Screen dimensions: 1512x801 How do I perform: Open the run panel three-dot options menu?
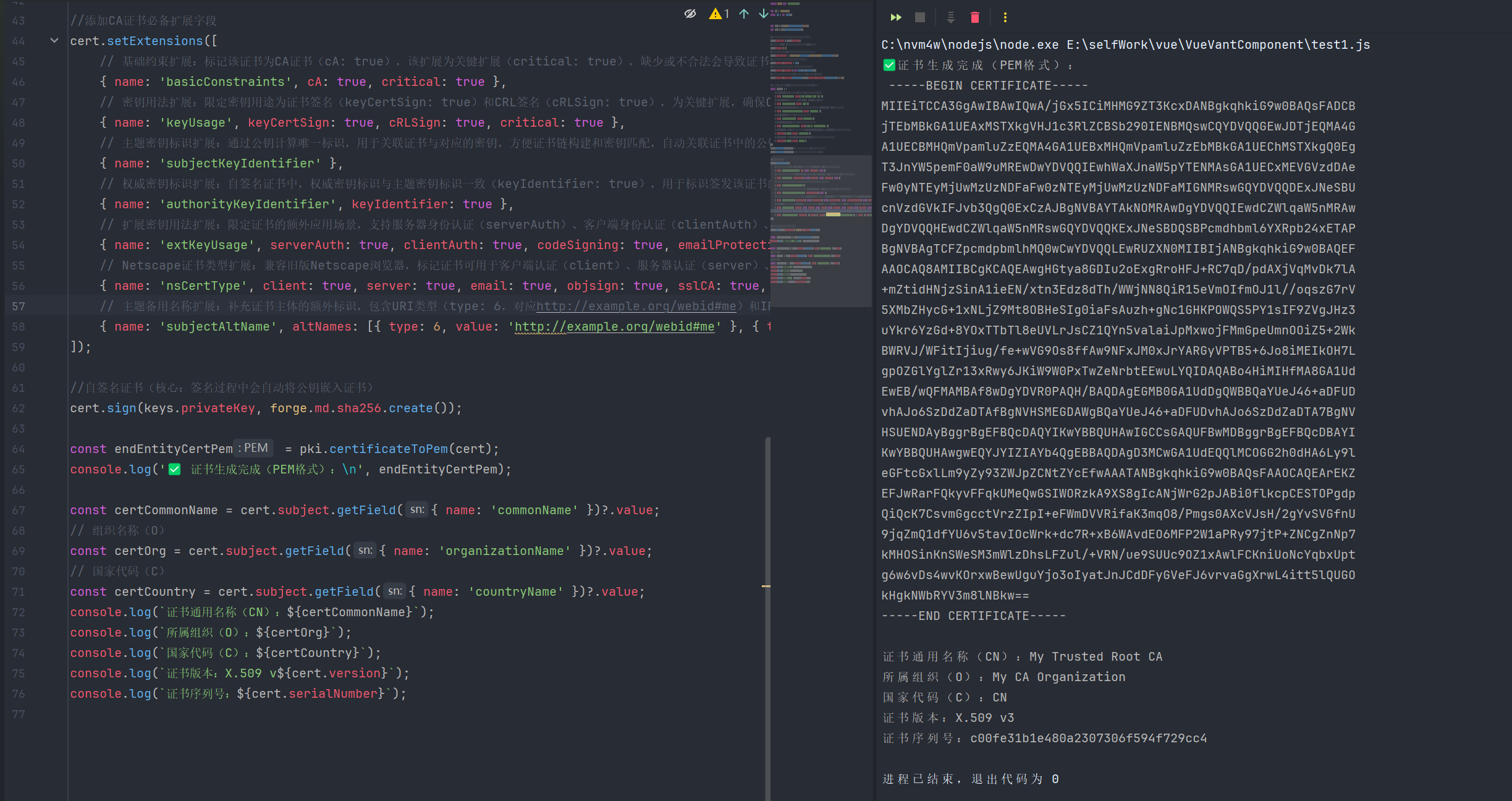(1005, 17)
